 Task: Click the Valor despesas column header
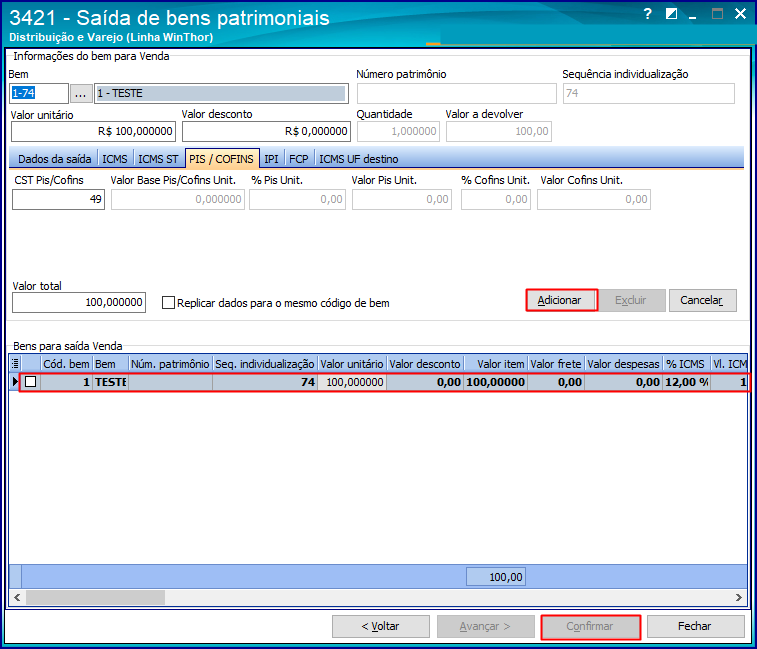pyautogui.click(x=623, y=364)
